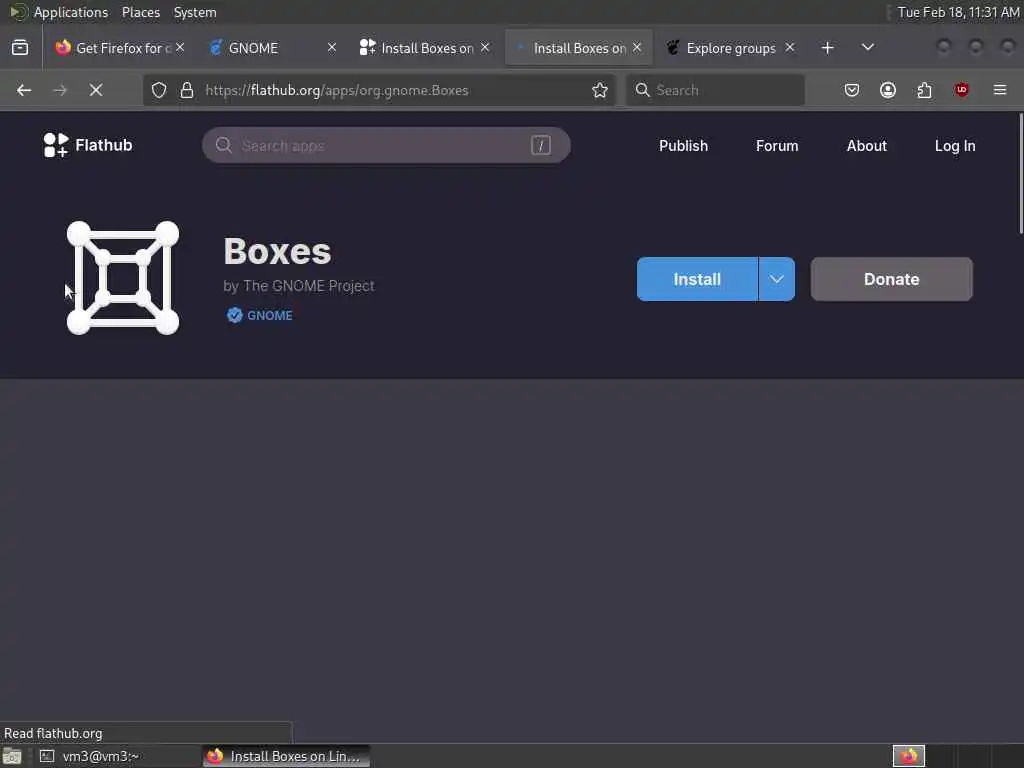Open the Firefox hamburger menu
The image size is (1024, 768).
pos(1000,90)
